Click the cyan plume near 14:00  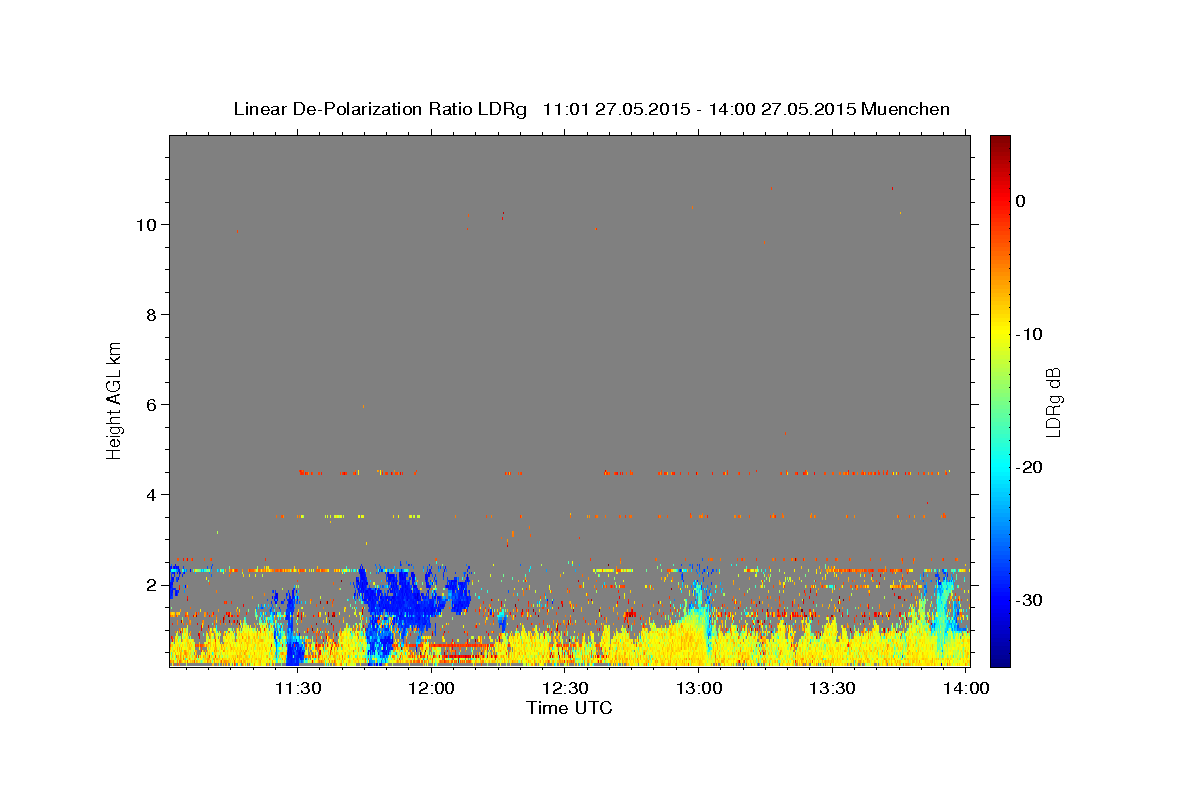[x=943, y=610]
